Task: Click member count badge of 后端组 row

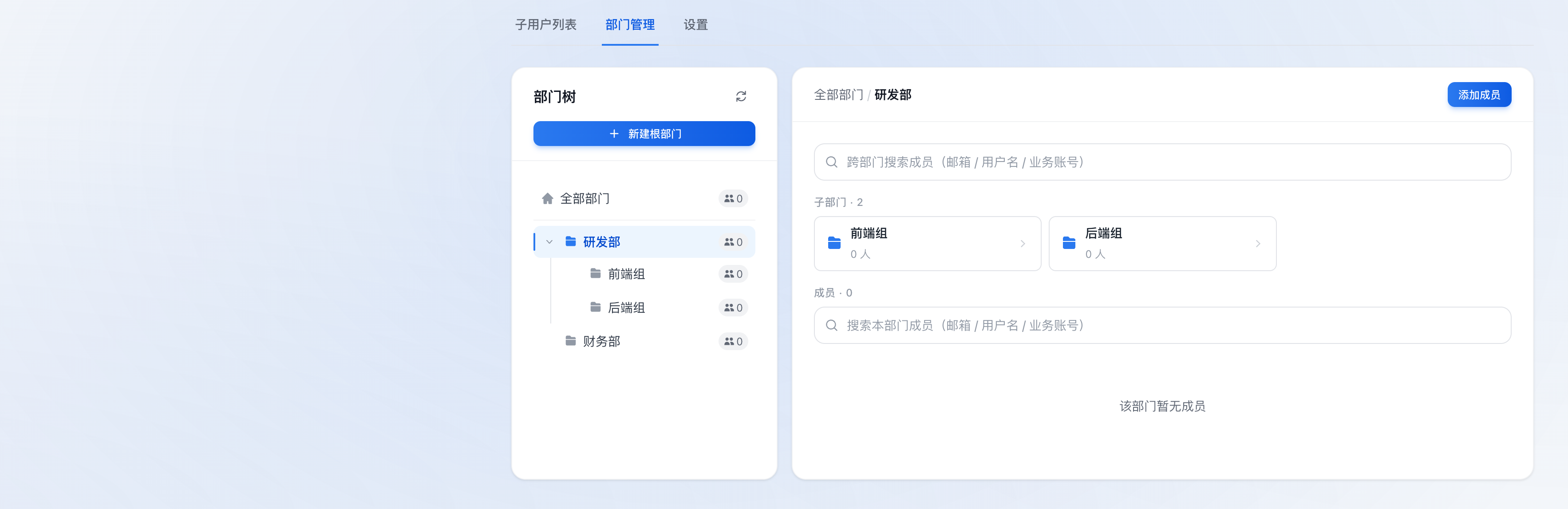Action: tap(733, 308)
